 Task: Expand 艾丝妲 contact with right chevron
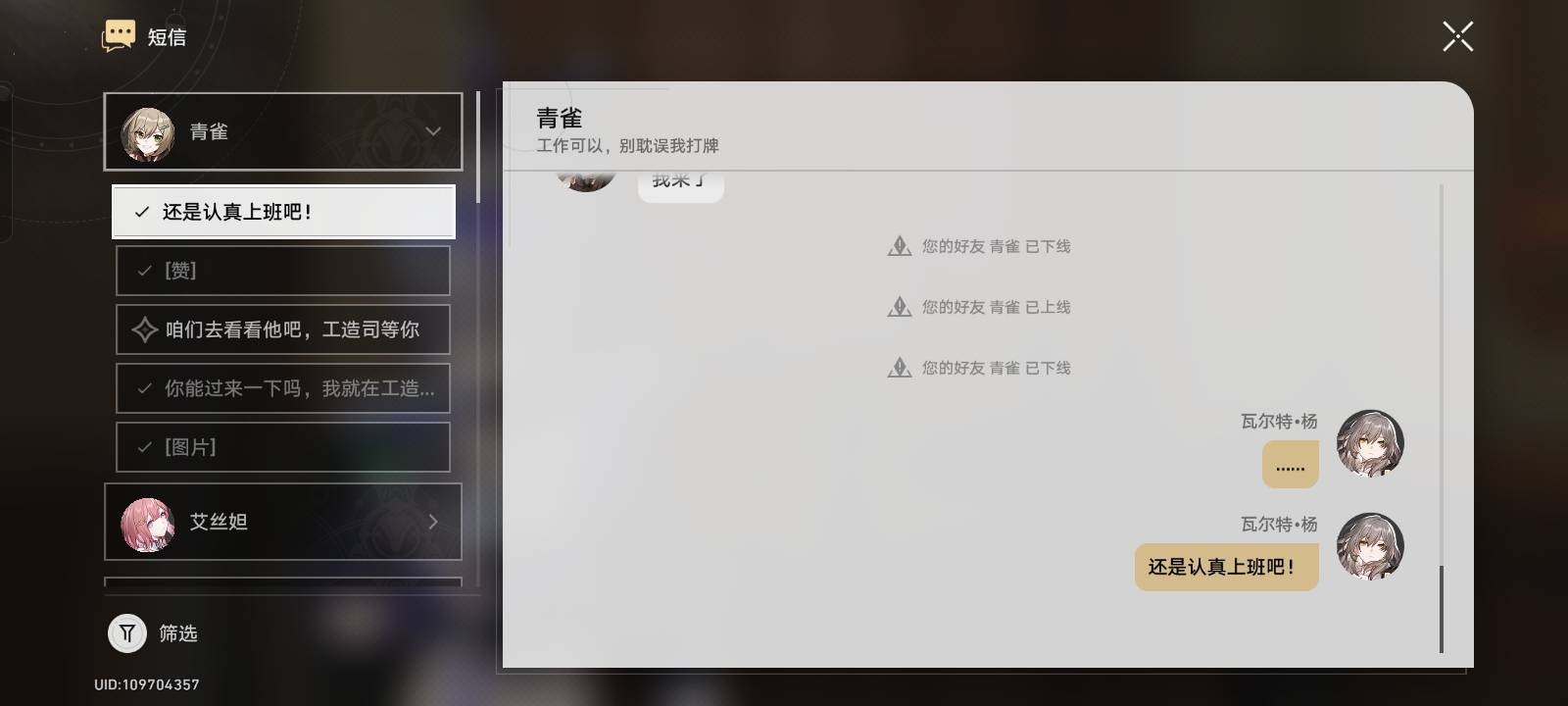pyautogui.click(x=433, y=522)
